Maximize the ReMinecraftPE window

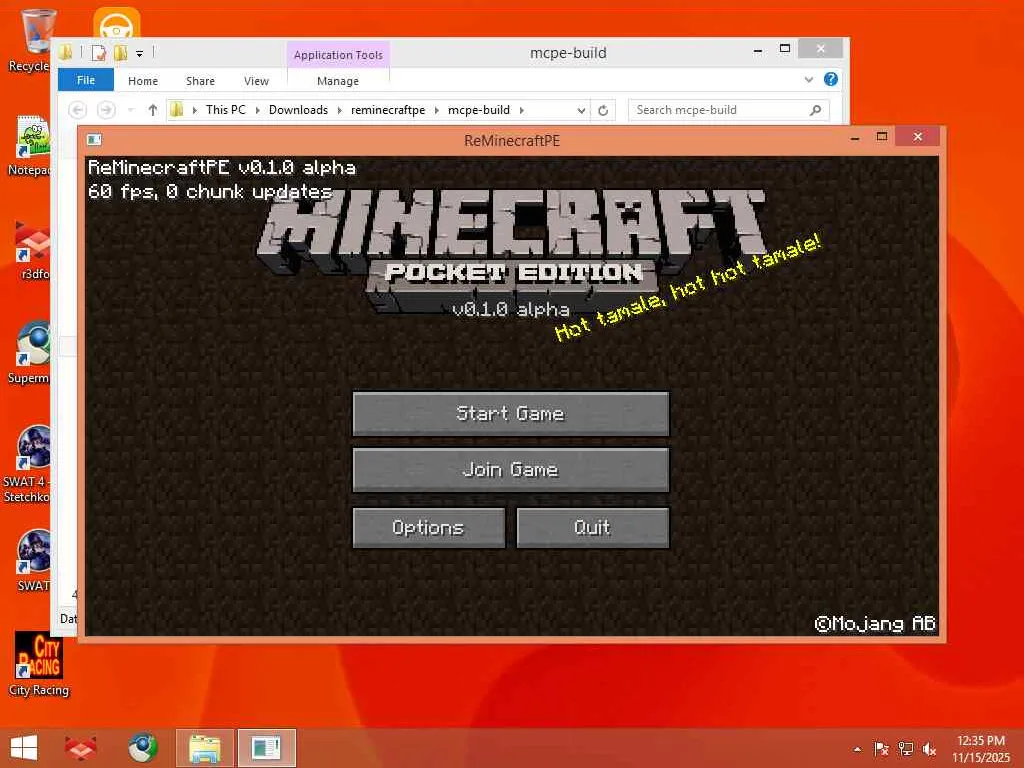coord(882,136)
